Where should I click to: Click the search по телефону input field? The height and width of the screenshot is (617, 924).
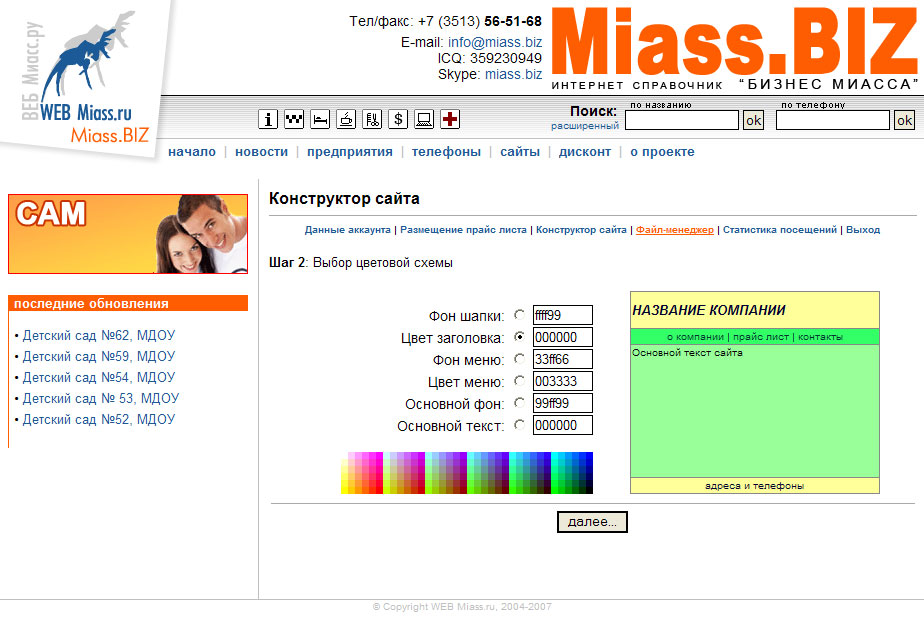pos(833,120)
